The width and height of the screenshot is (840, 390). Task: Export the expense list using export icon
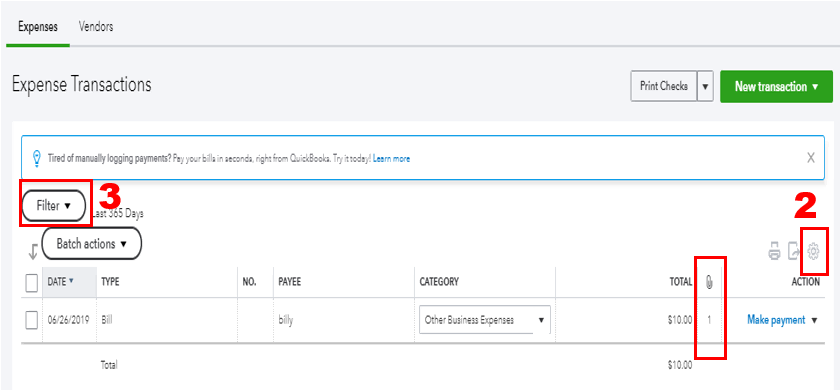coord(793,251)
